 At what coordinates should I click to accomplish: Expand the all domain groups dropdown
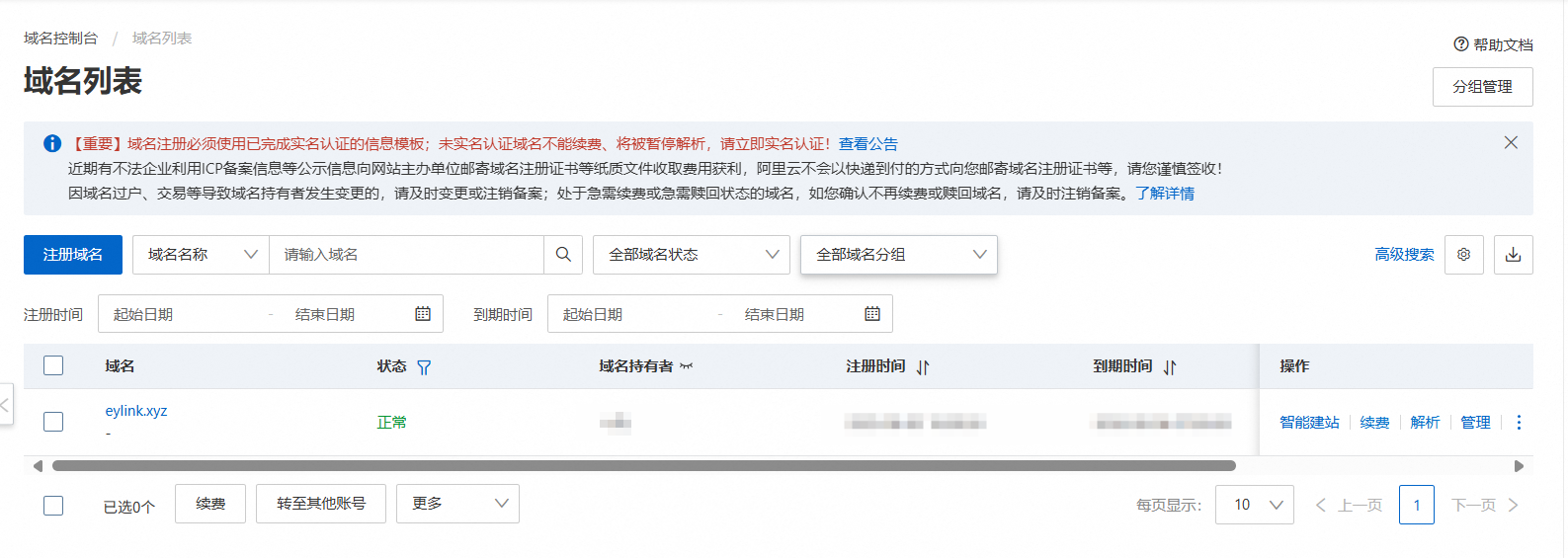898,255
